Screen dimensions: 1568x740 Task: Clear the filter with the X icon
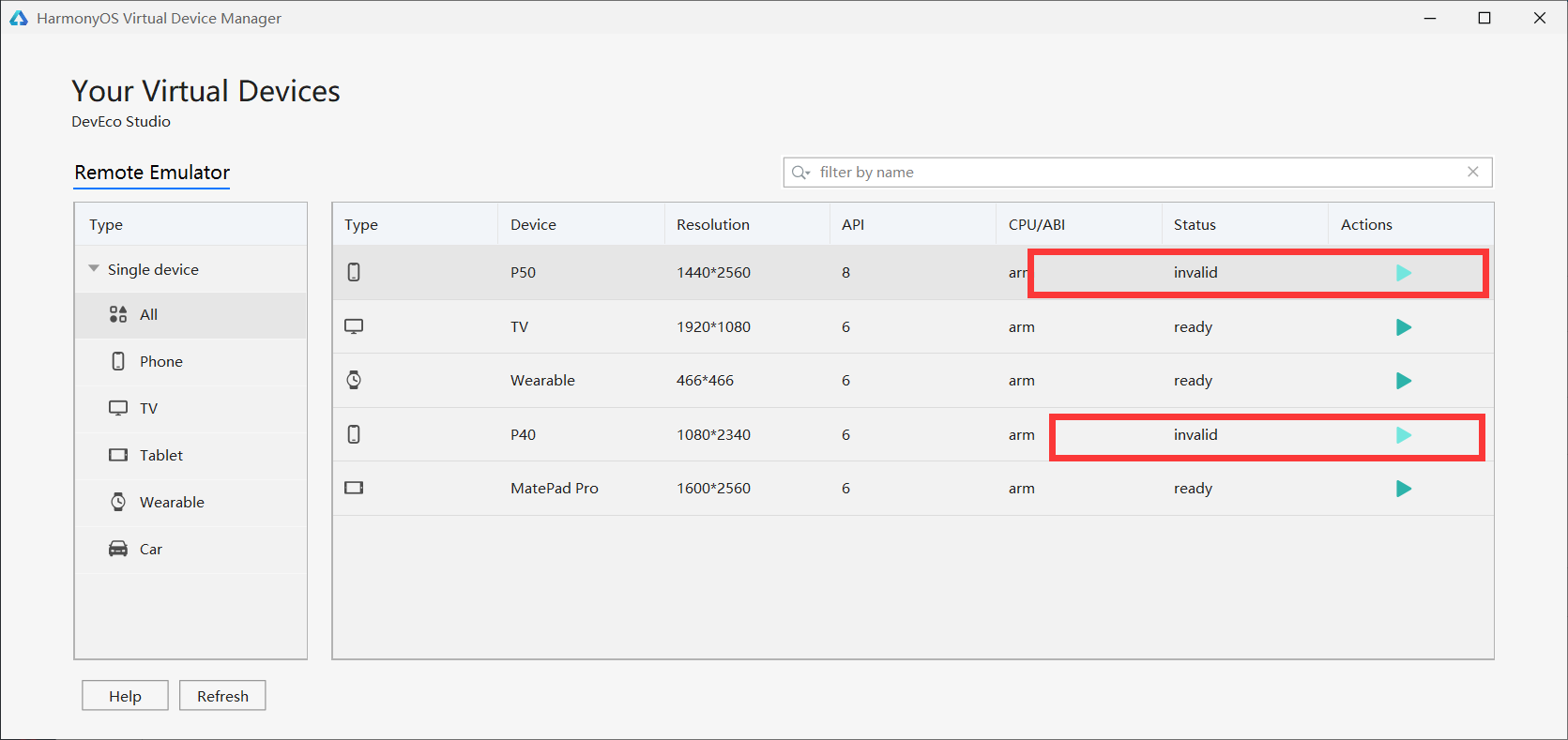tap(1473, 172)
